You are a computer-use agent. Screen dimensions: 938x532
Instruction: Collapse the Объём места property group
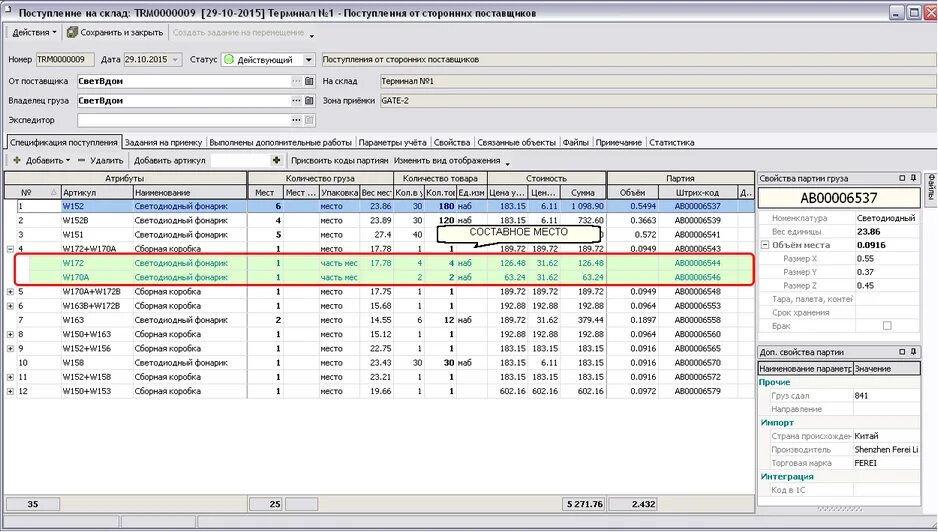765,245
